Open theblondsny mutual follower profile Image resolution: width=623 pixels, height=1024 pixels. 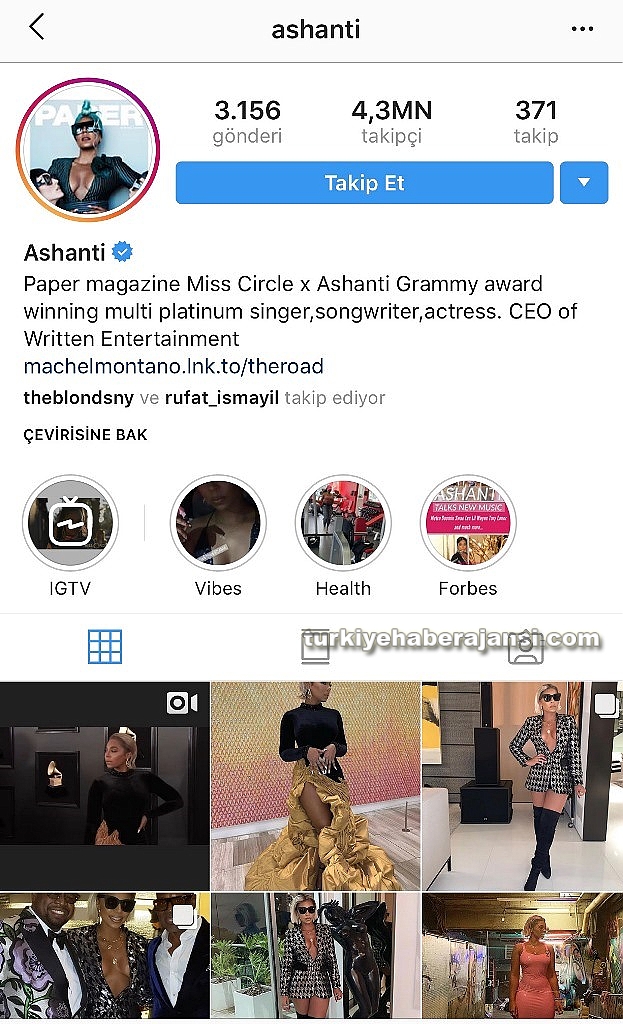[x=78, y=398]
